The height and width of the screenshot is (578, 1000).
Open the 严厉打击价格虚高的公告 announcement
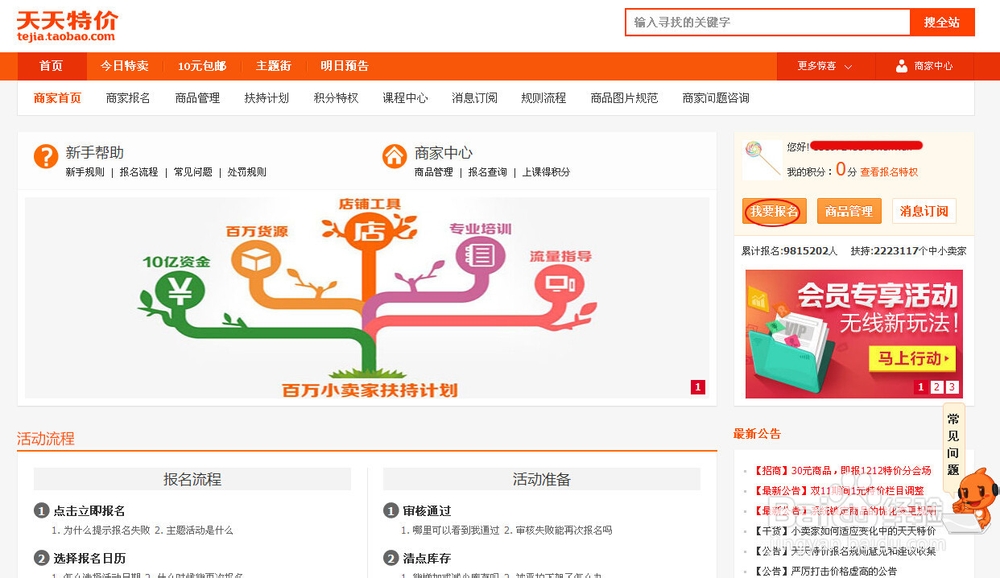825,571
